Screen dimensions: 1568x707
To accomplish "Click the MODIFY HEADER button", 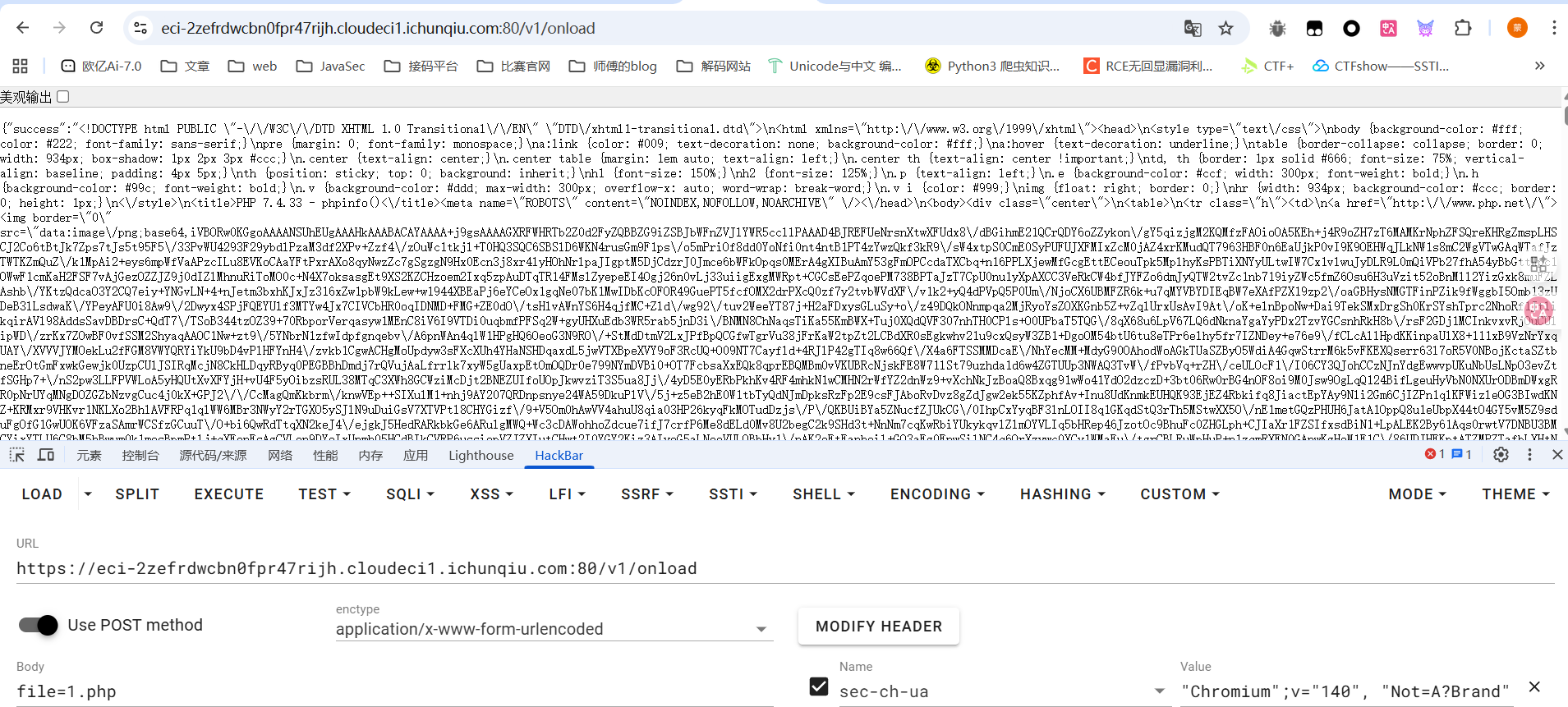I will [x=878, y=627].
